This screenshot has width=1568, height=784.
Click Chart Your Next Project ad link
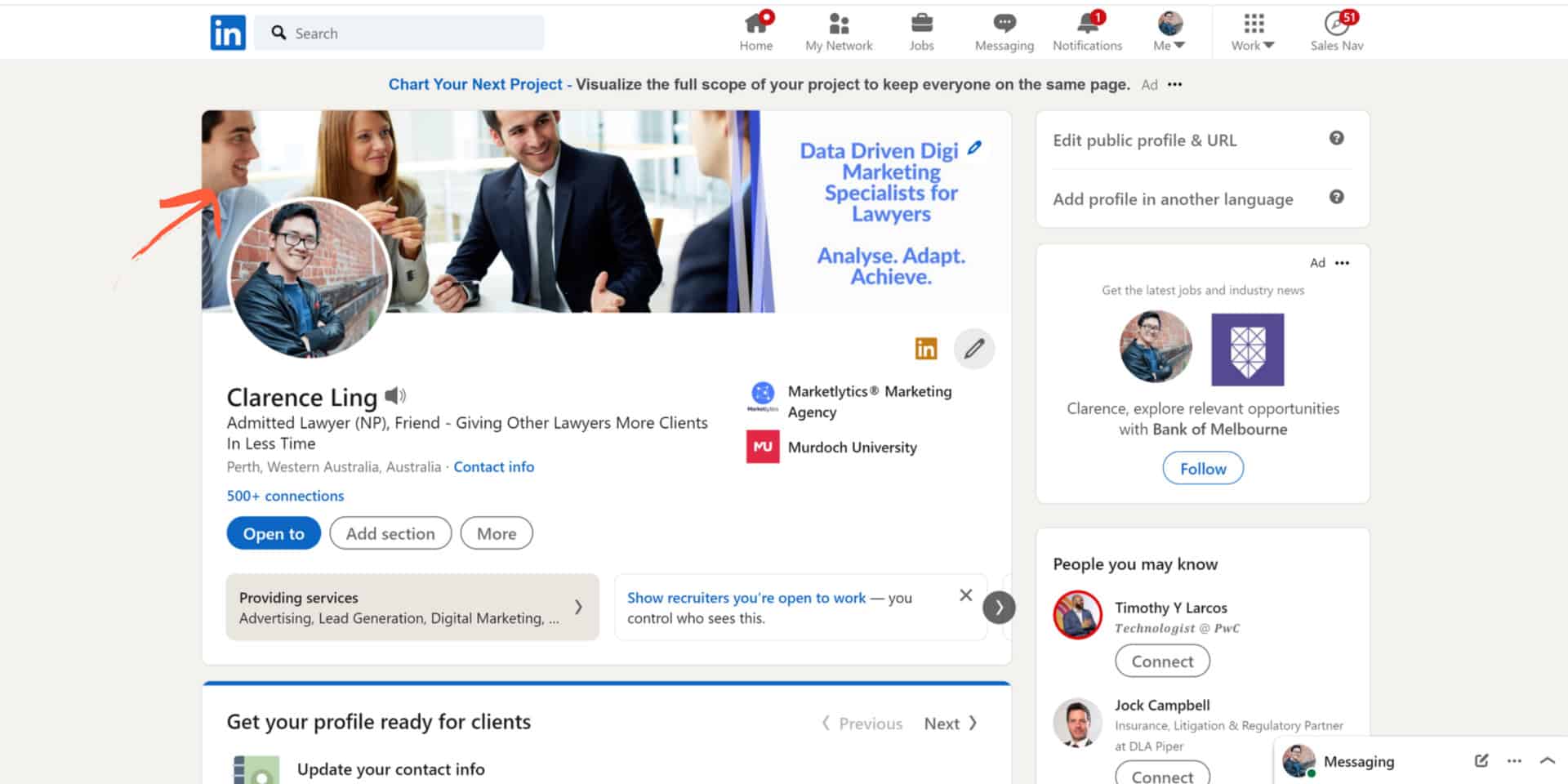pyautogui.click(x=475, y=84)
